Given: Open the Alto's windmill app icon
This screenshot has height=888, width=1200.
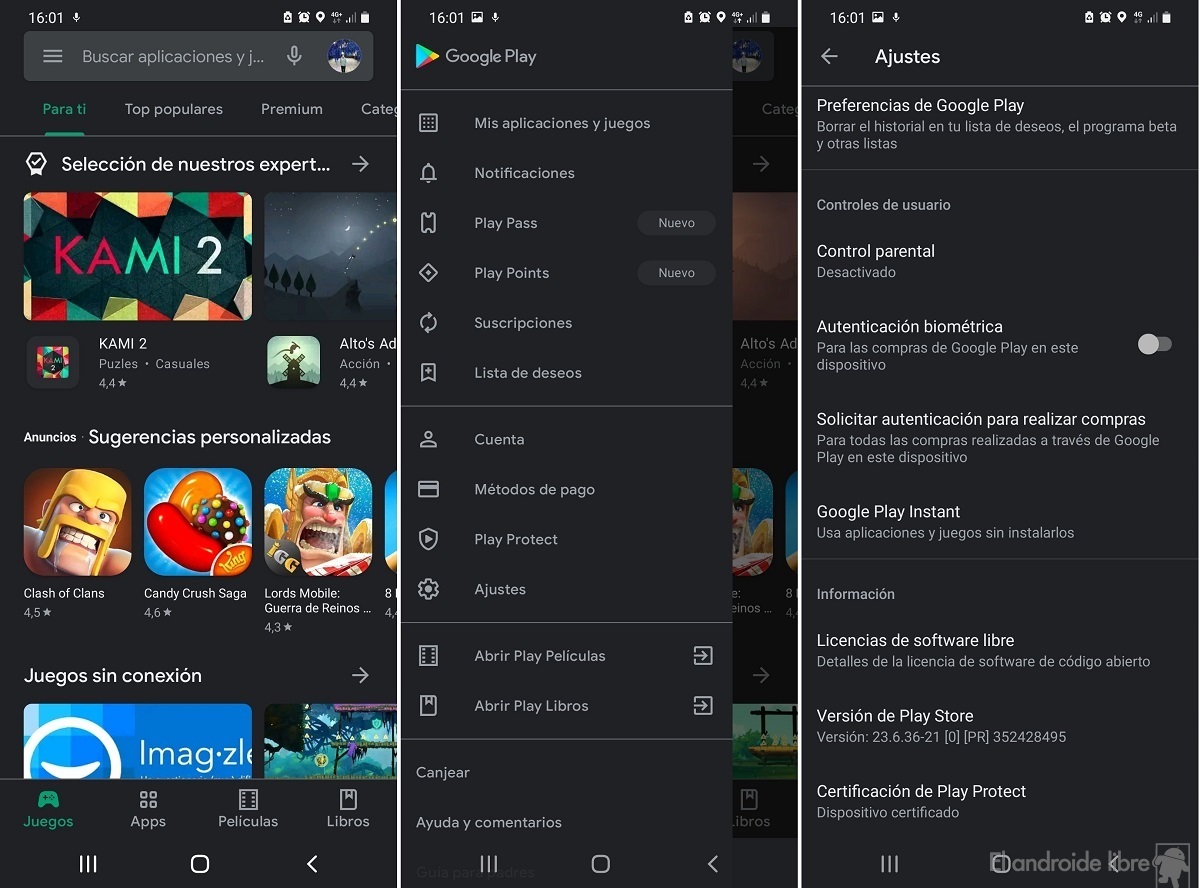Looking at the screenshot, I should (x=294, y=362).
